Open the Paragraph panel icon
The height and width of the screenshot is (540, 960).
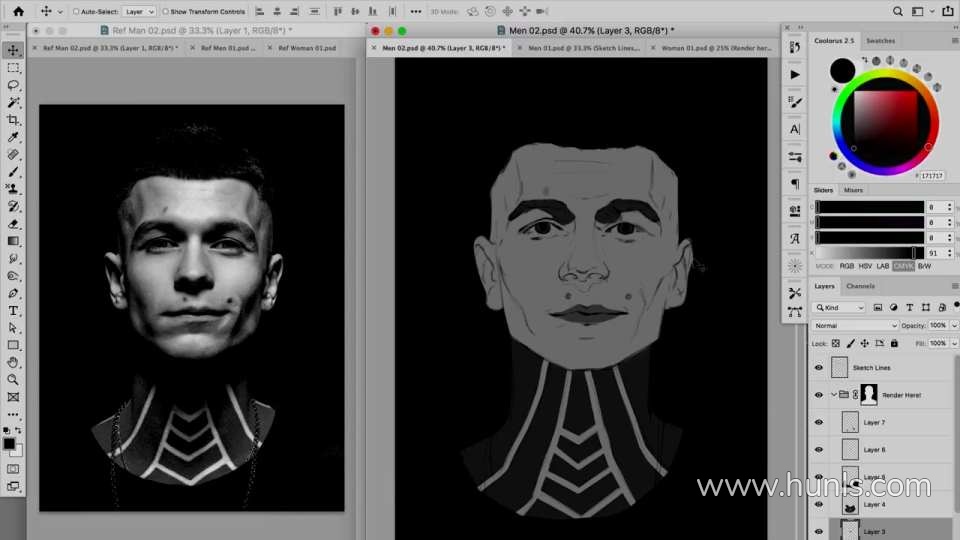[795, 184]
